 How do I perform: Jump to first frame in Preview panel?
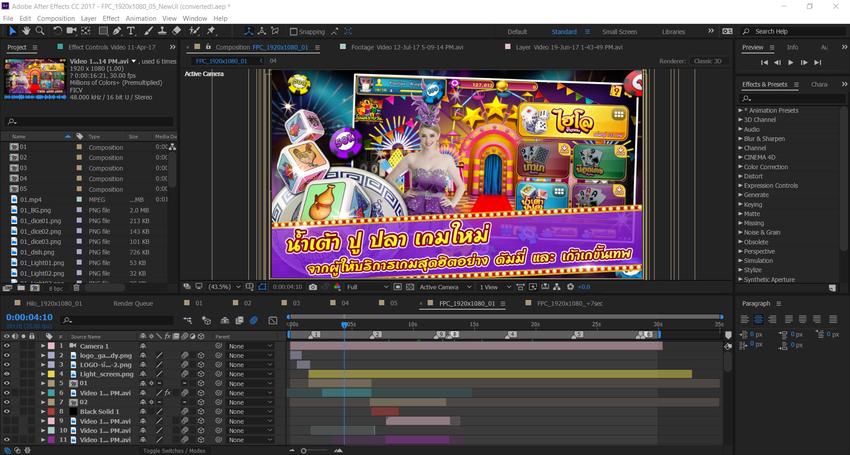point(764,63)
